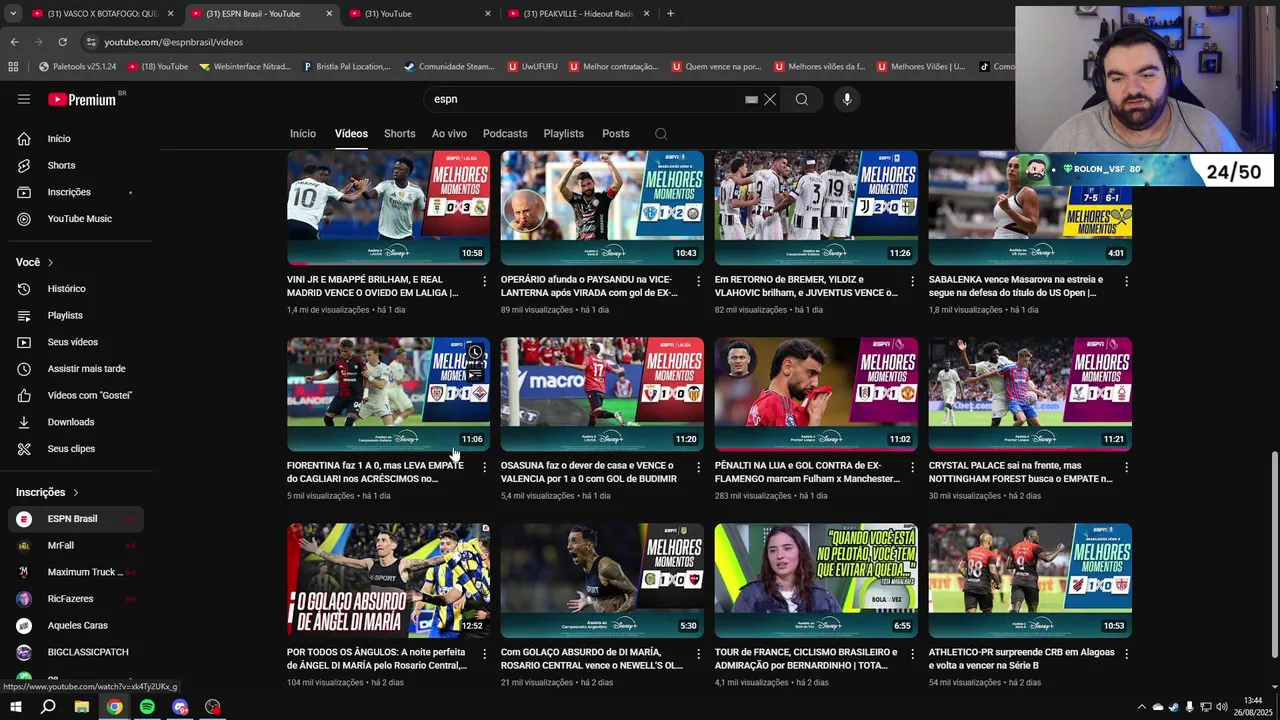The height and width of the screenshot is (720, 1280).
Task: Switch to the Posts channel tab
Action: (x=616, y=134)
